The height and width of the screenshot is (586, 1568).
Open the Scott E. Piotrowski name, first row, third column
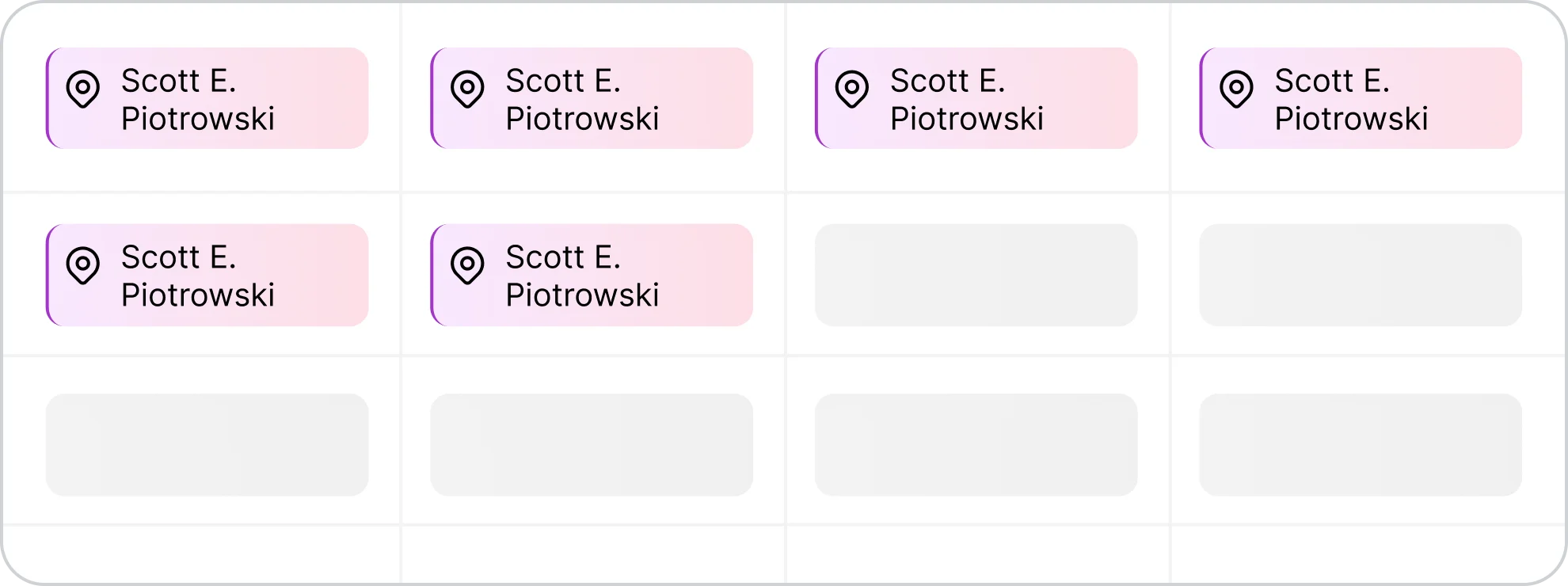tap(967, 100)
